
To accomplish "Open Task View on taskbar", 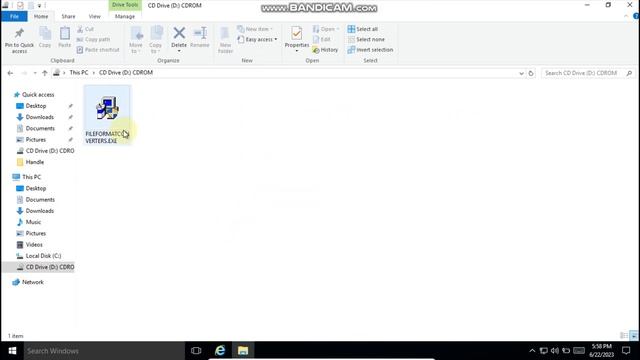I will (196, 351).
